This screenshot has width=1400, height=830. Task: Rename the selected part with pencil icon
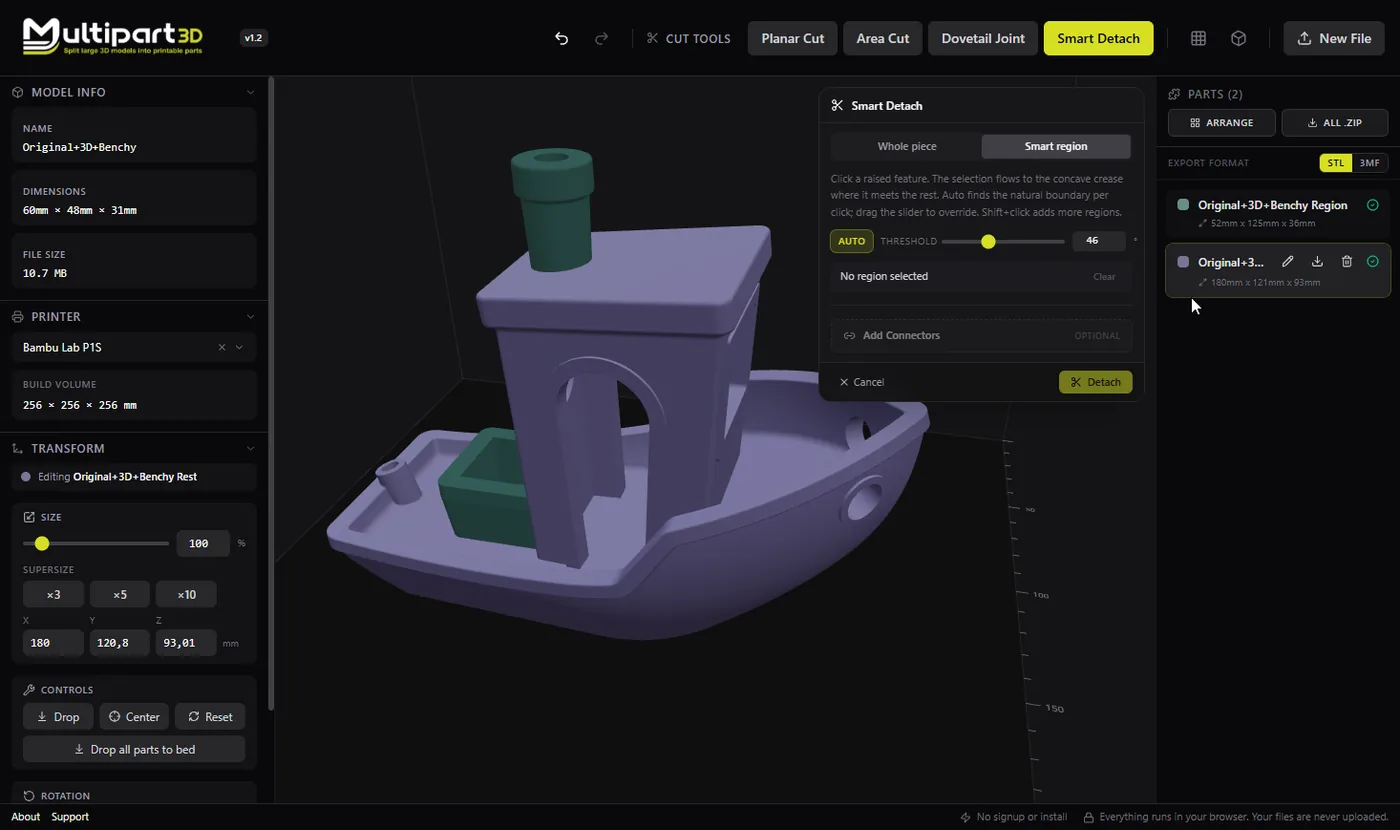coord(1288,262)
